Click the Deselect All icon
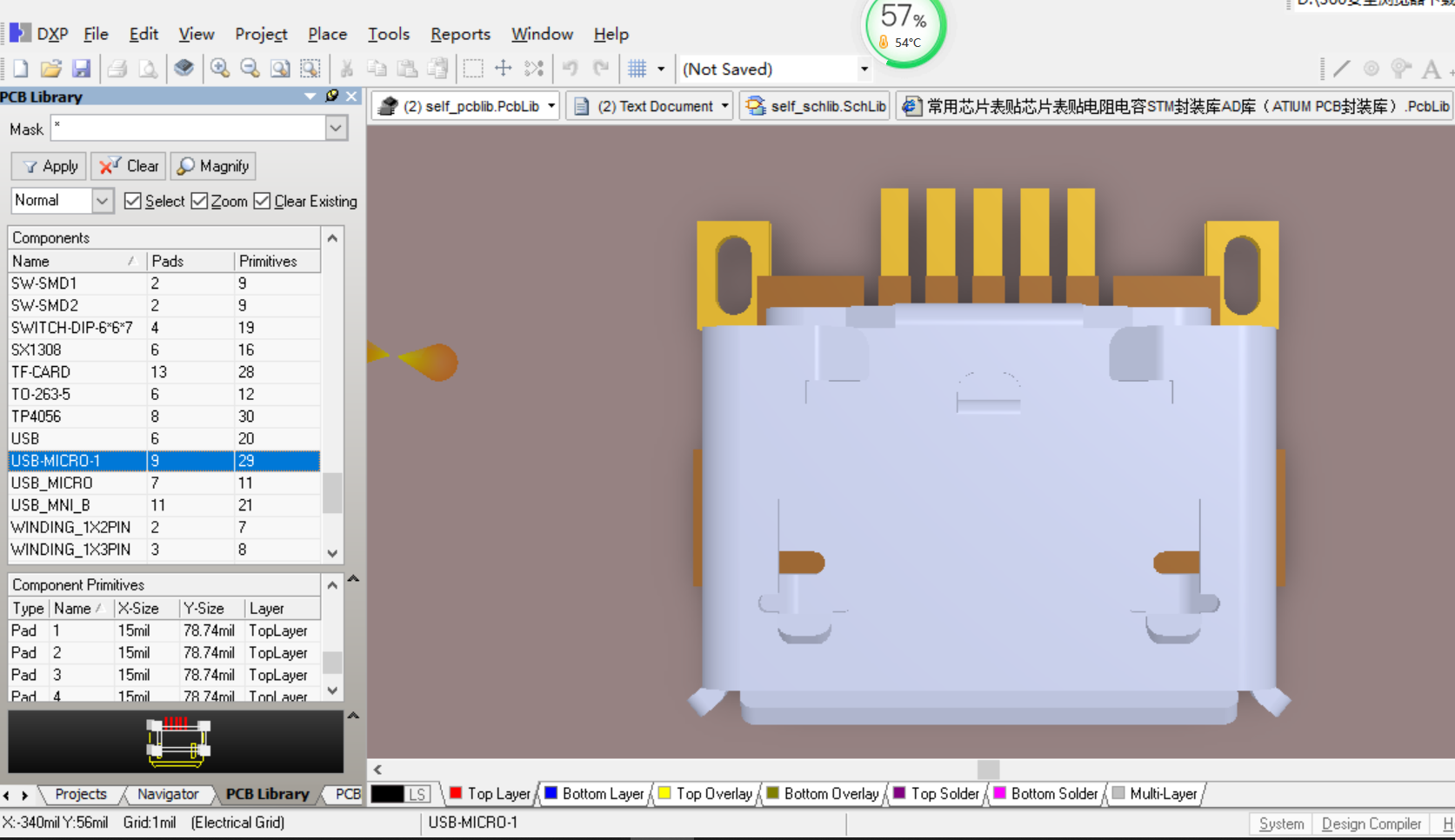Image resolution: width=1455 pixels, height=840 pixels. pyautogui.click(x=534, y=68)
